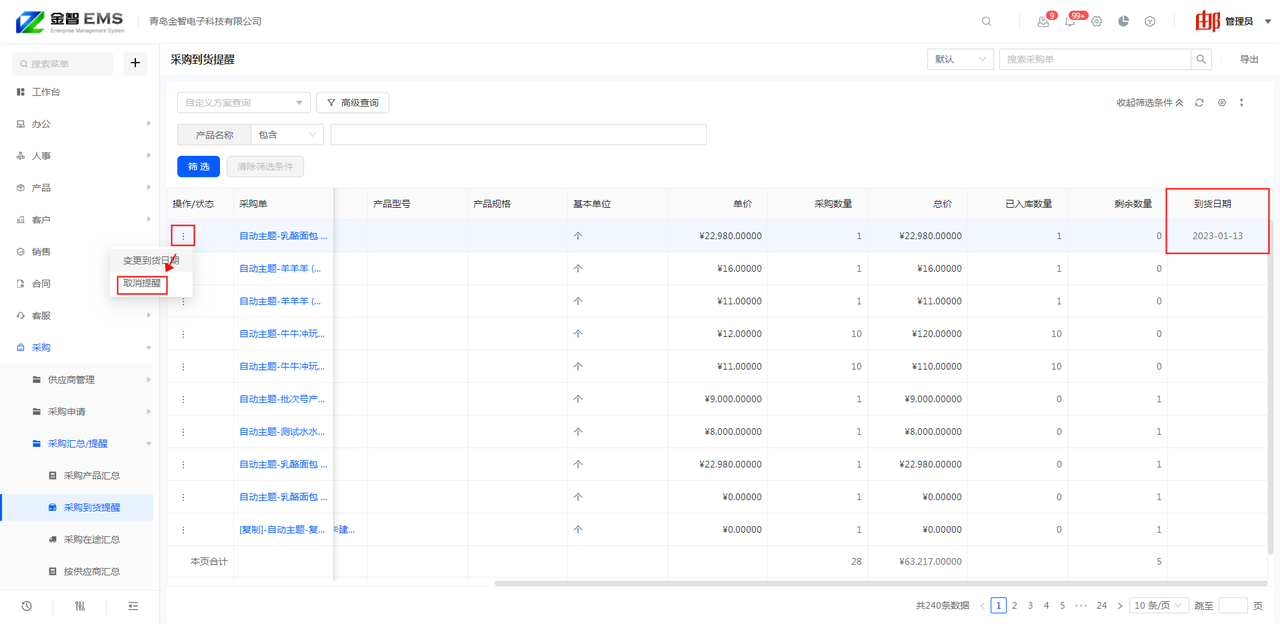Click the next page arrow

click(1119, 605)
